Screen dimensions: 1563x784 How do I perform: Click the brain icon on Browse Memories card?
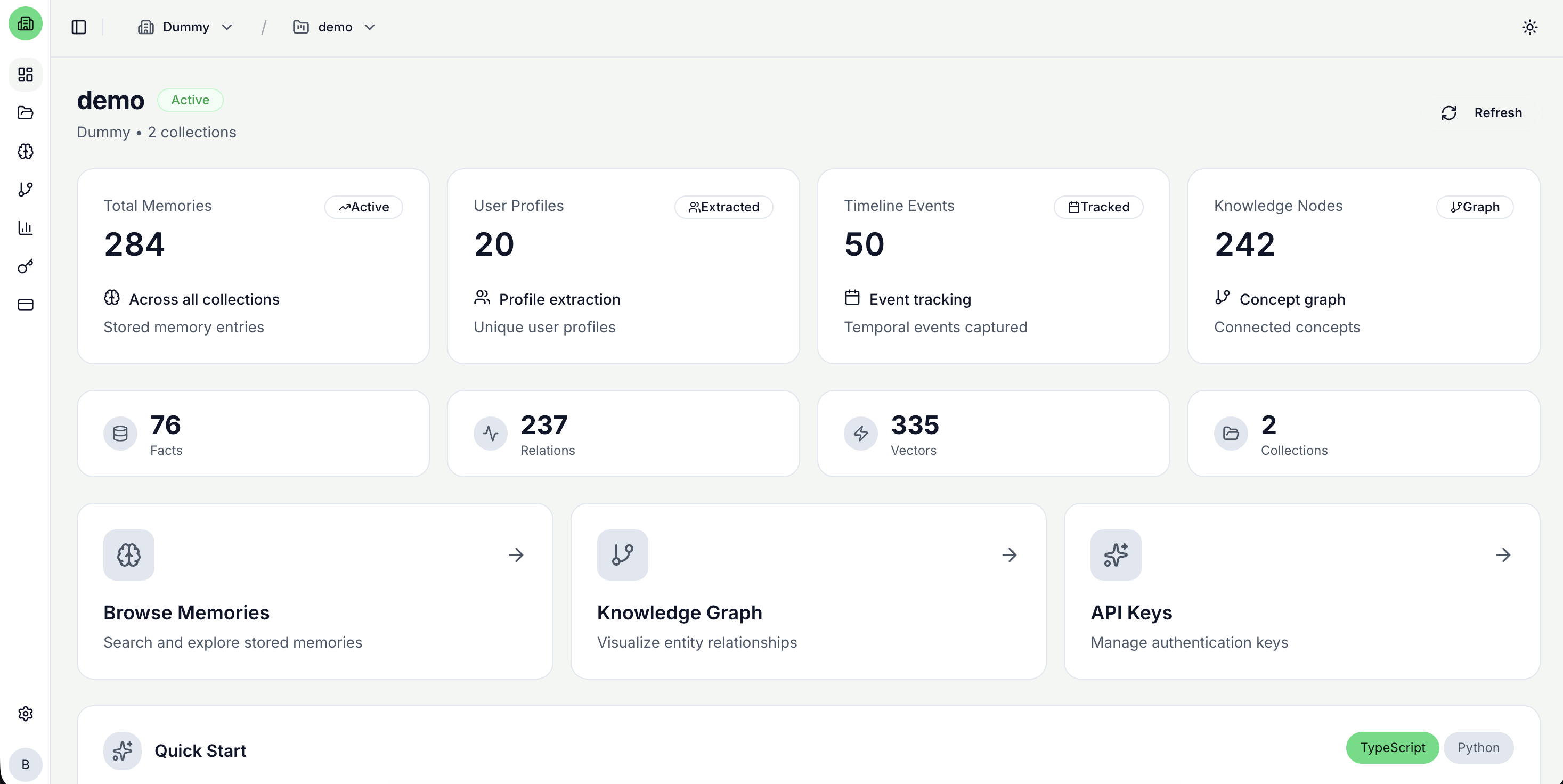pyautogui.click(x=128, y=554)
